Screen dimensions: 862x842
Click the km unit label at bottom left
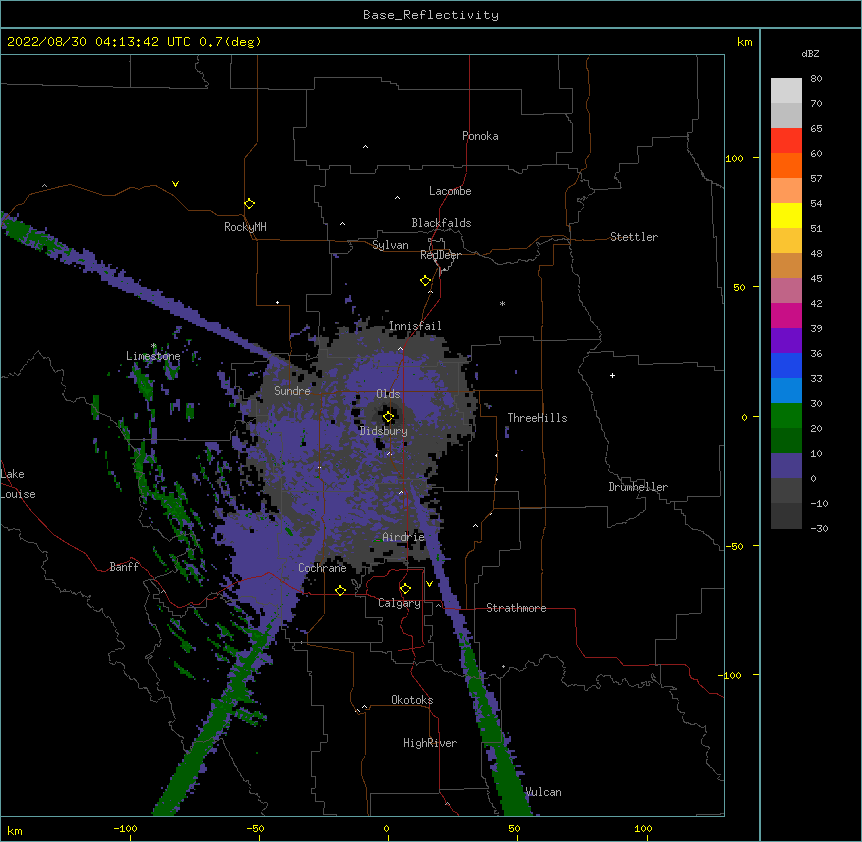click(x=15, y=830)
